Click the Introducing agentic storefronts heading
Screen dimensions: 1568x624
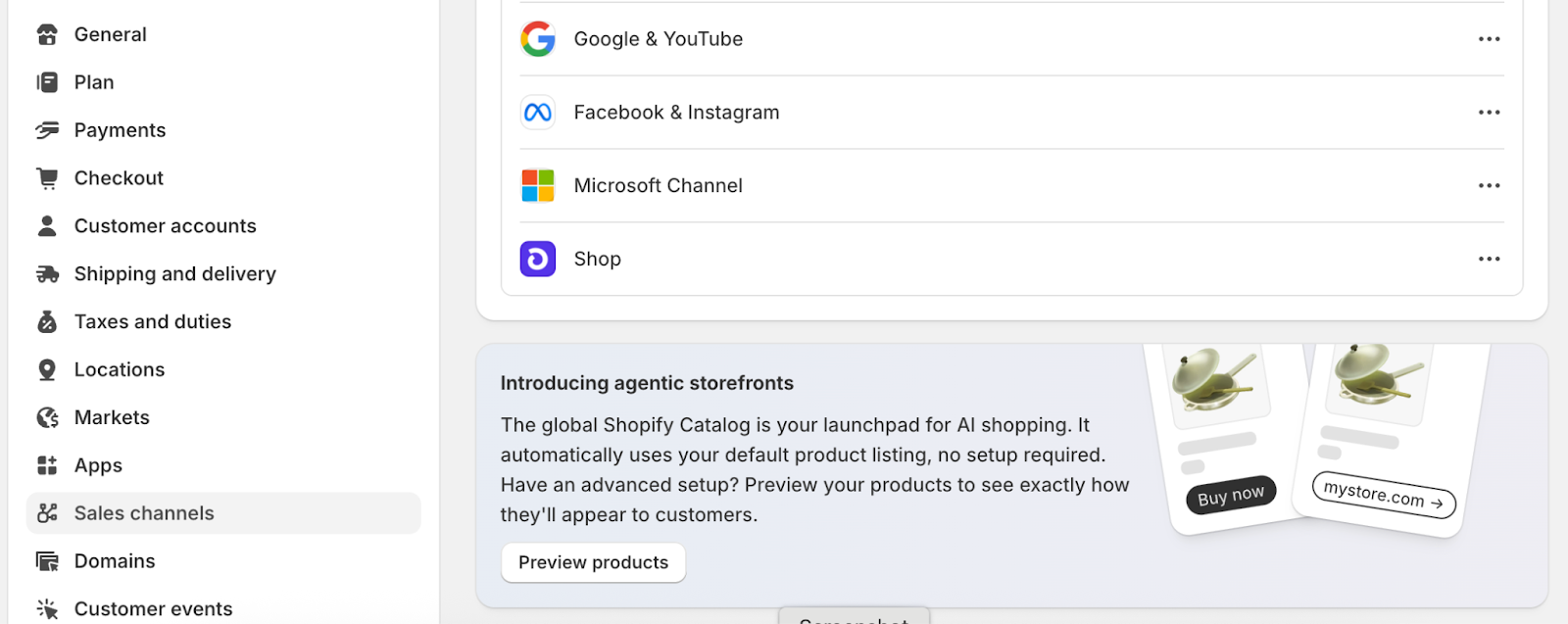click(647, 384)
